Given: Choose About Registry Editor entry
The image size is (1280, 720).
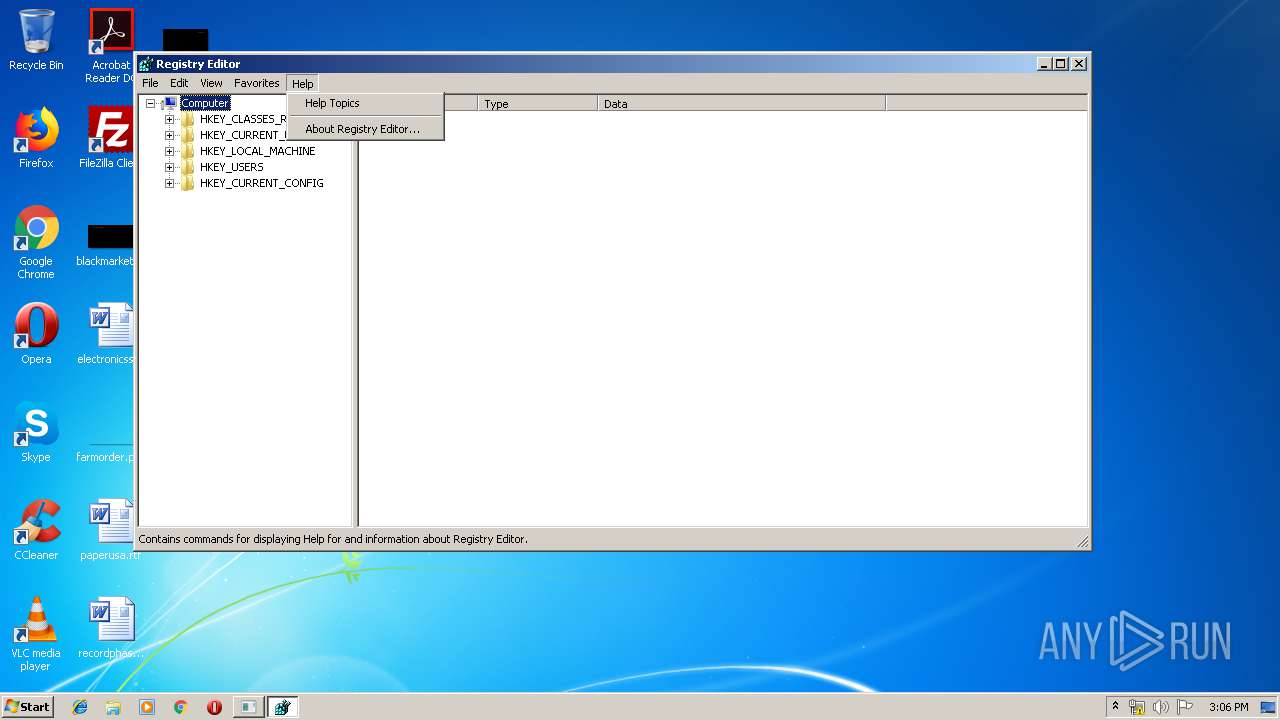Looking at the screenshot, I should click(366, 129).
